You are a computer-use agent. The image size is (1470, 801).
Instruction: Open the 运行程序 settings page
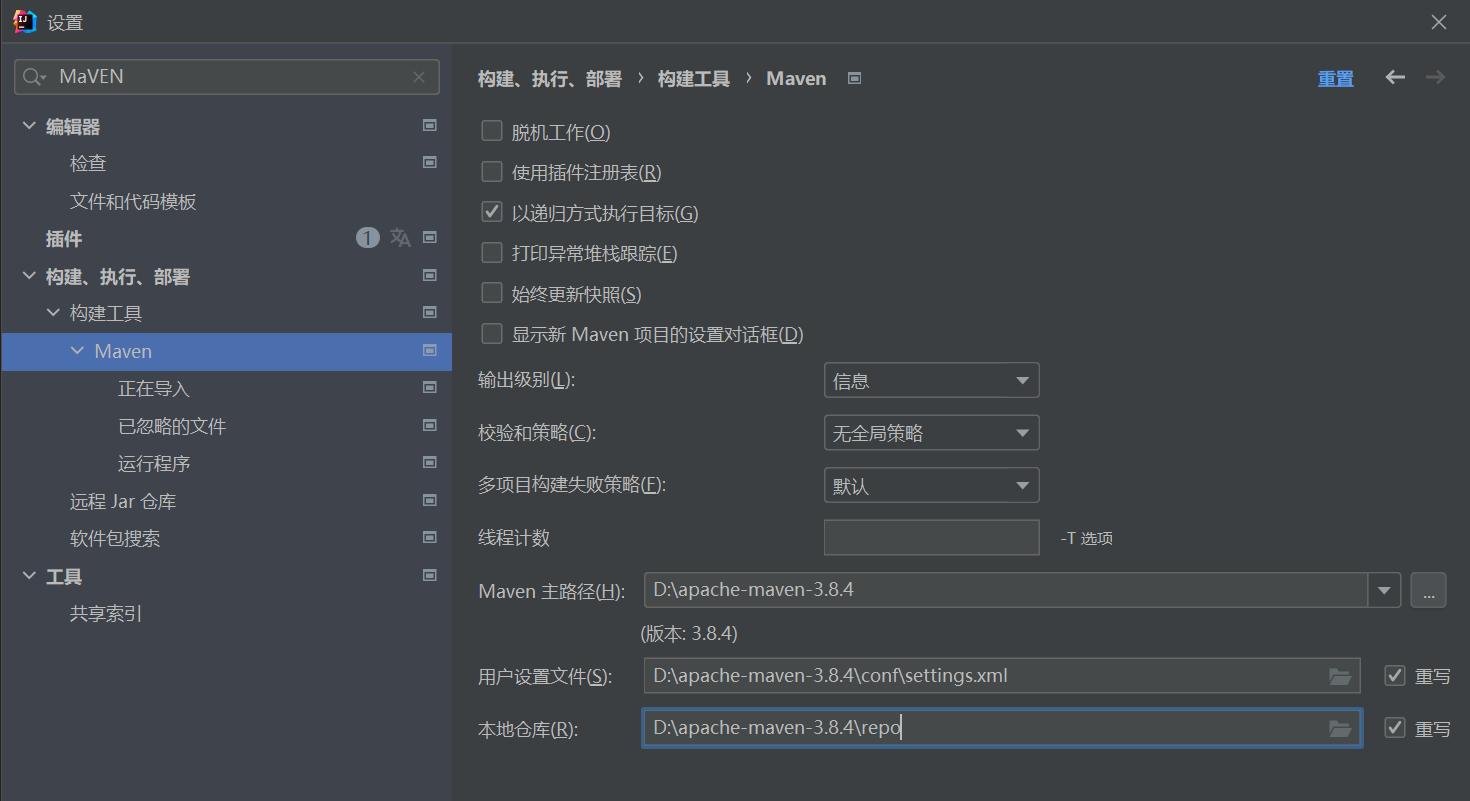pos(154,464)
